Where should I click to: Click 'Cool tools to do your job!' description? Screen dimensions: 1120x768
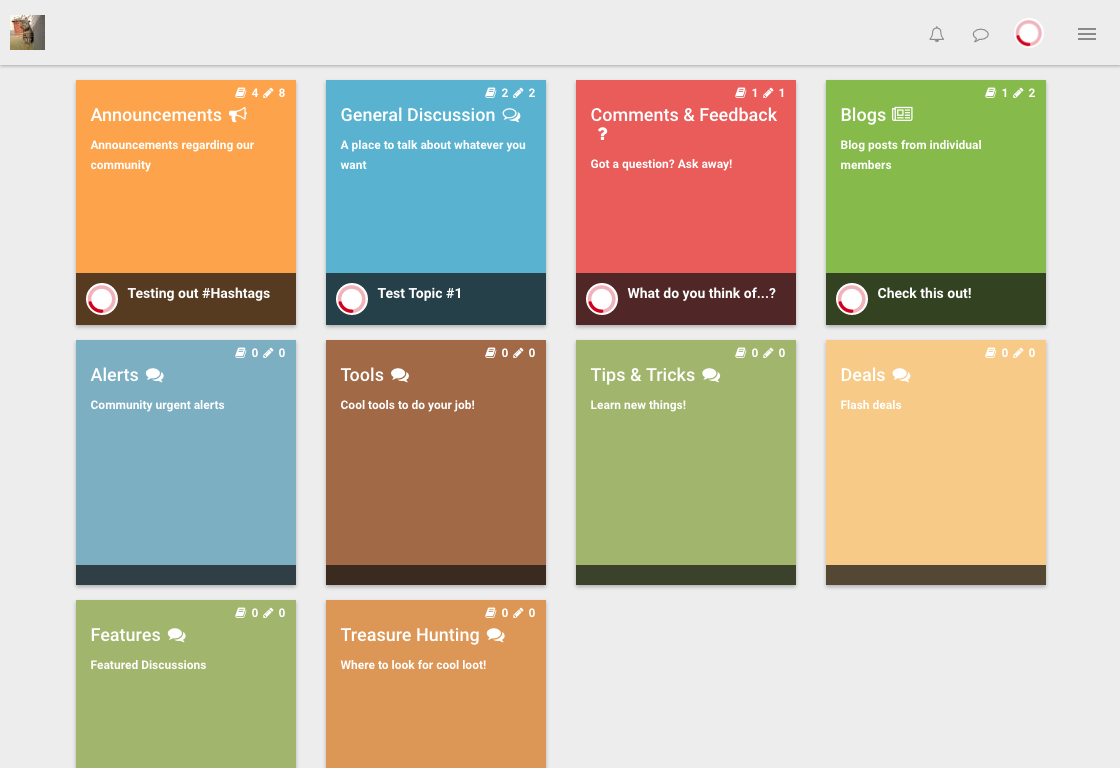coord(407,405)
